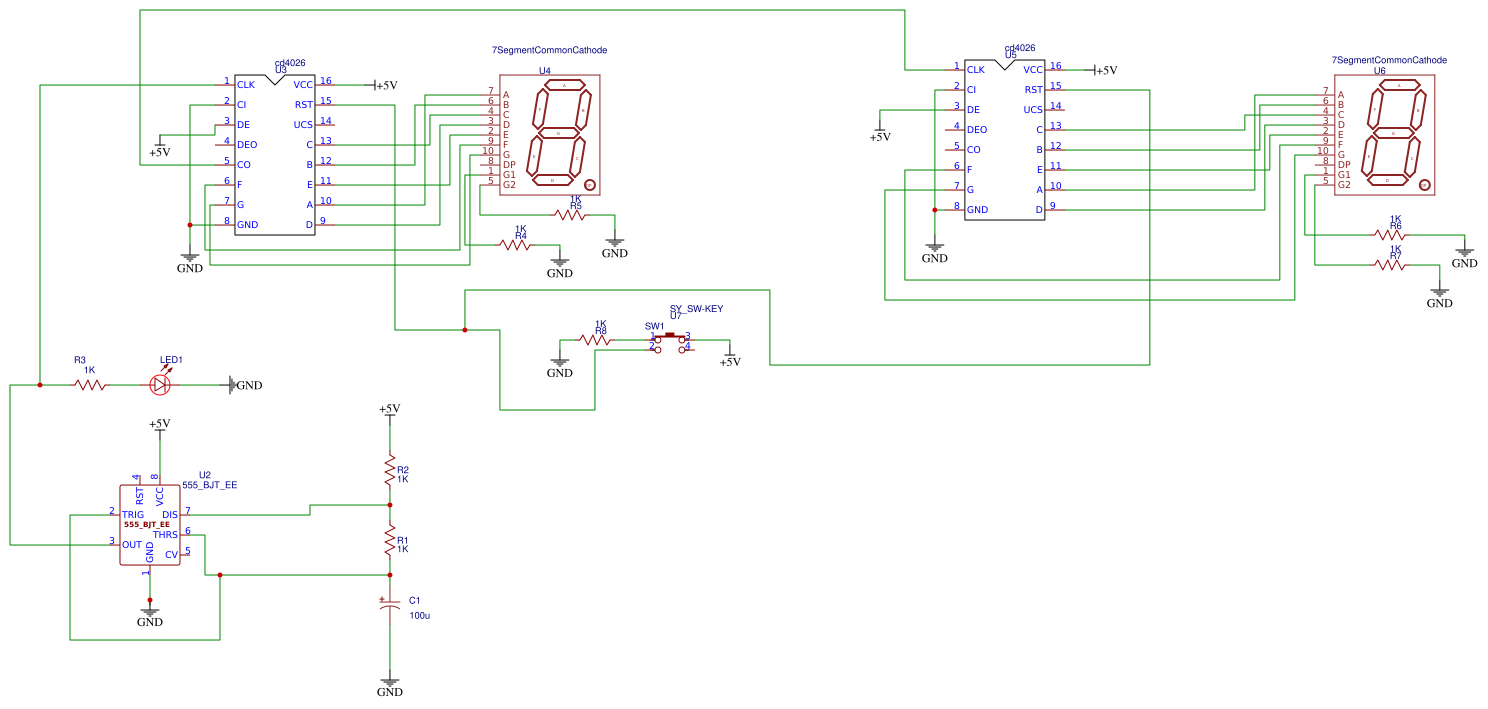Select the SW1 push-button switch
This screenshot has width=1488, height=709.
tap(671, 342)
